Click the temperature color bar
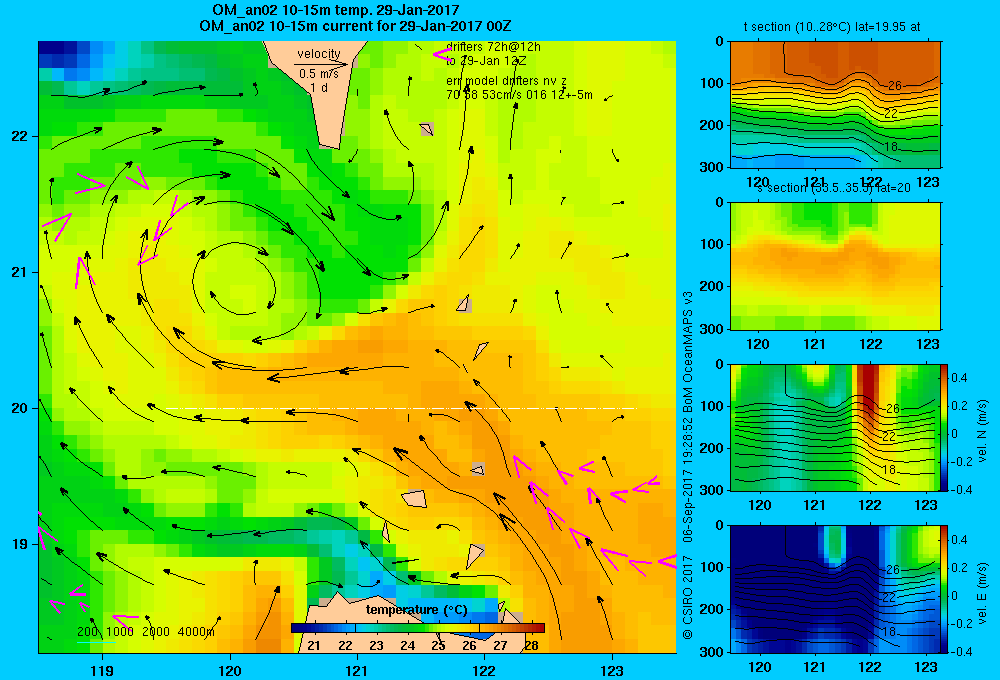 click(418, 628)
